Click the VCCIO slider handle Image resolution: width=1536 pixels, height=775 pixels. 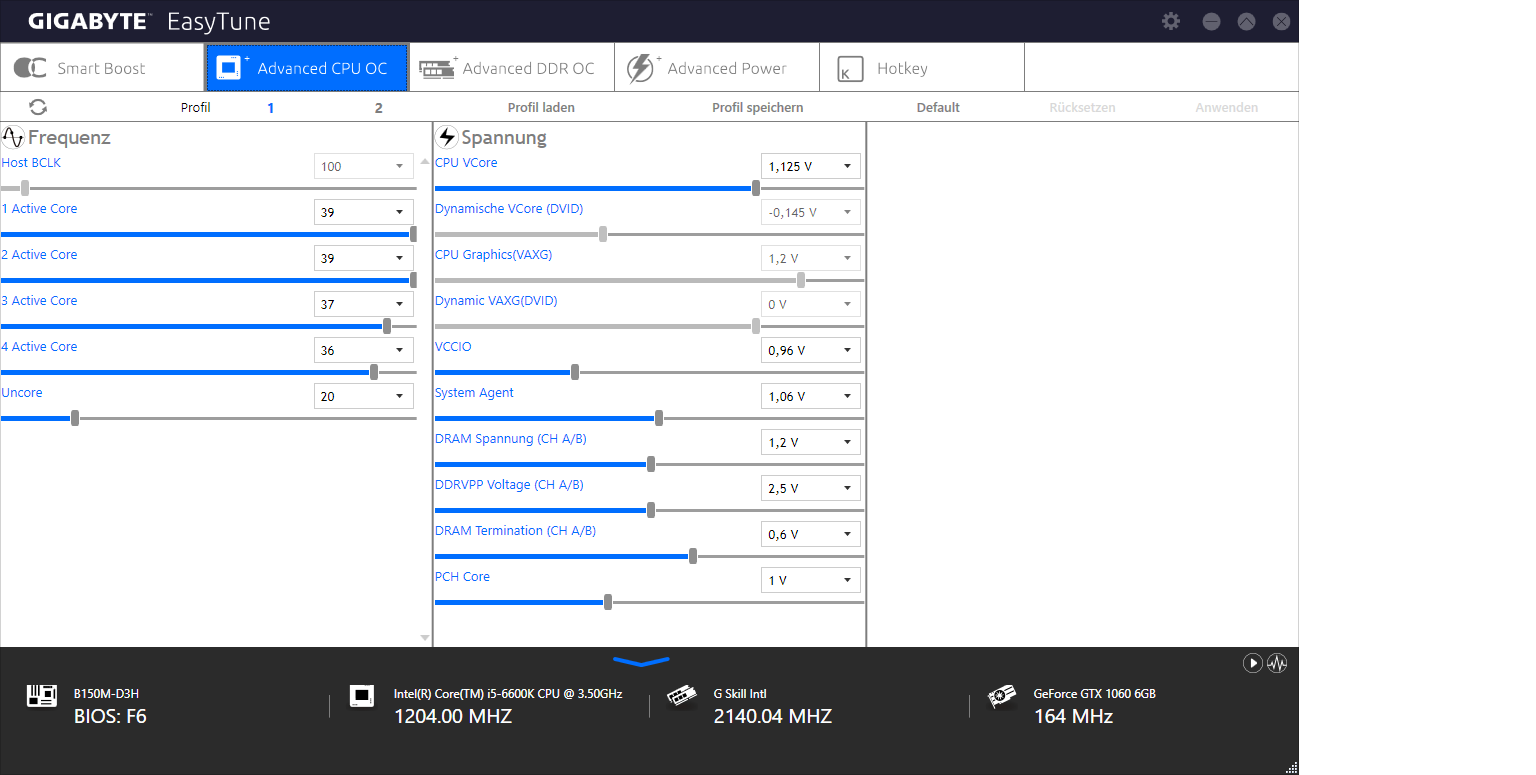574,372
